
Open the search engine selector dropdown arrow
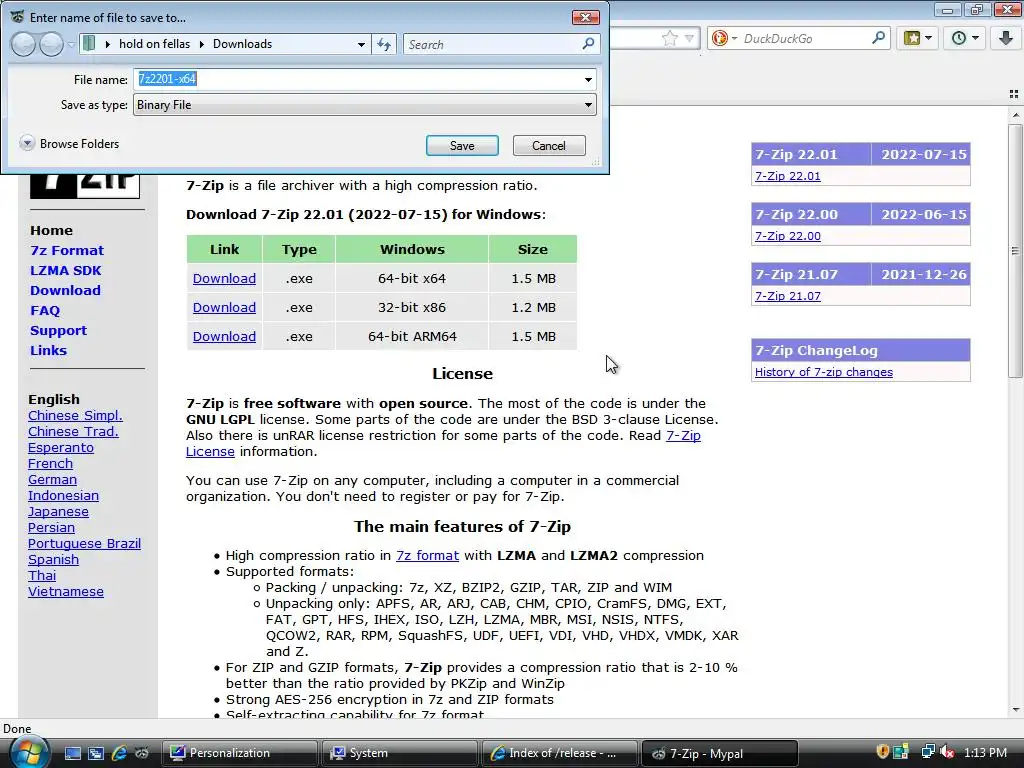pyautogui.click(x=734, y=39)
